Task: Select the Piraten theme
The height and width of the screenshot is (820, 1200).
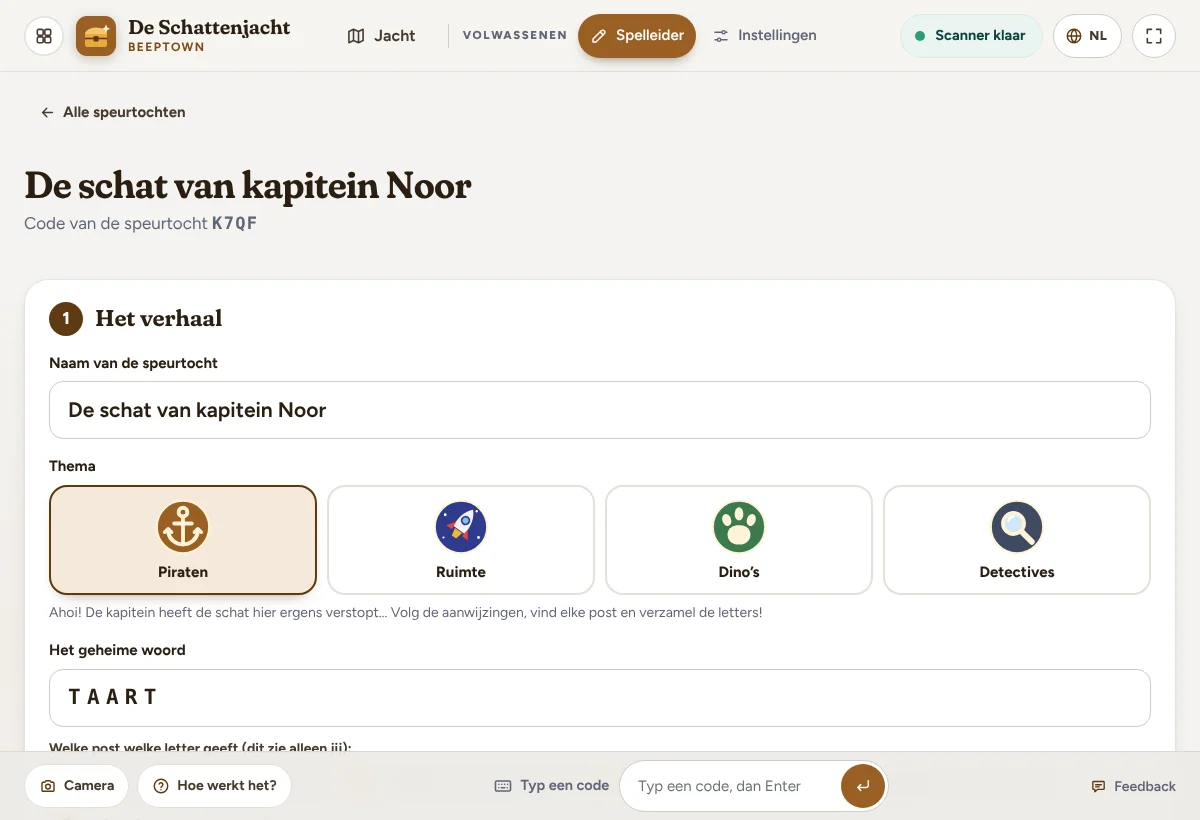Action: (183, 540)
